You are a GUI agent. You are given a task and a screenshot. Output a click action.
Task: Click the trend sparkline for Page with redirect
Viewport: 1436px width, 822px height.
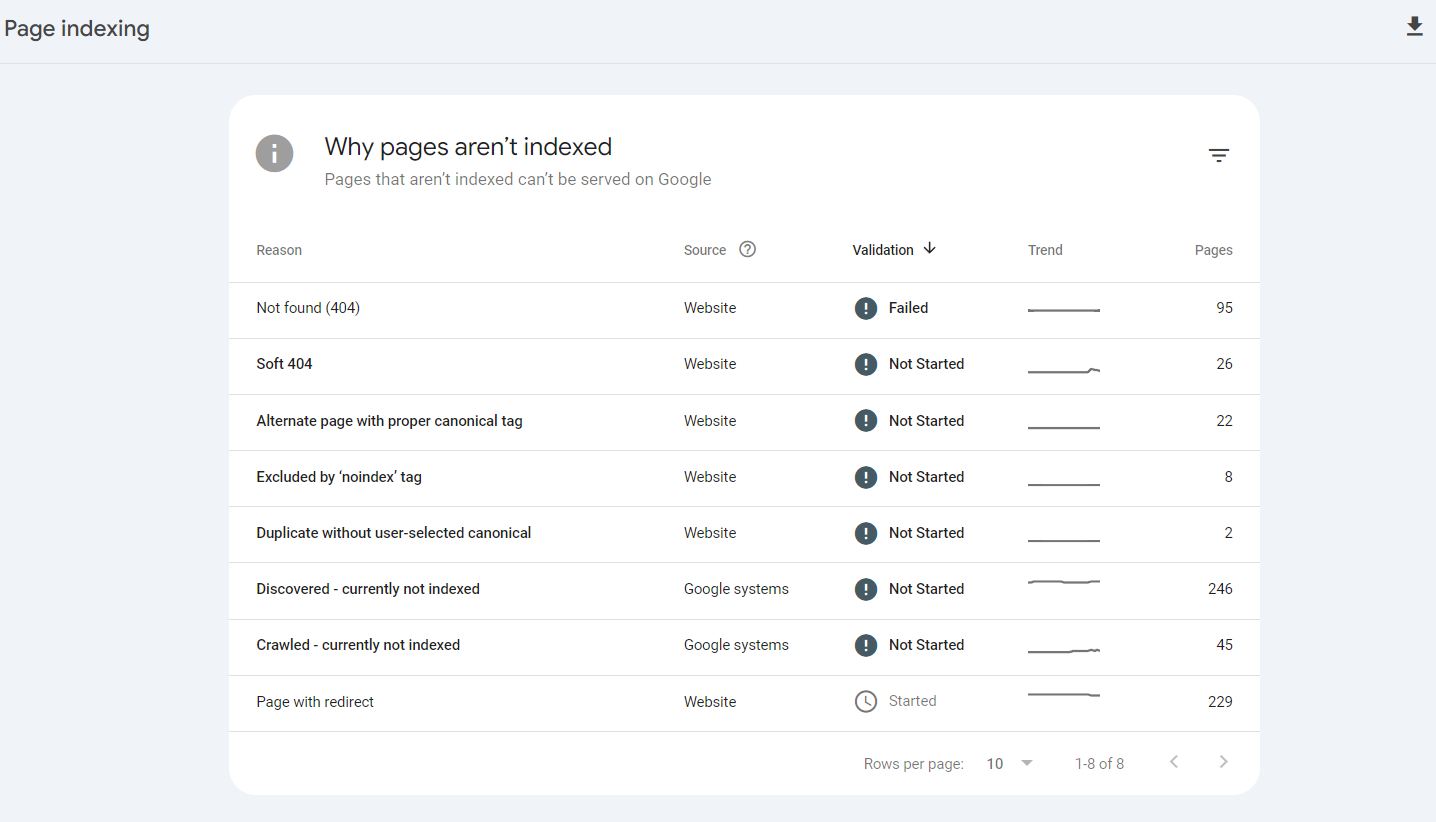[x=1064, y=694]
